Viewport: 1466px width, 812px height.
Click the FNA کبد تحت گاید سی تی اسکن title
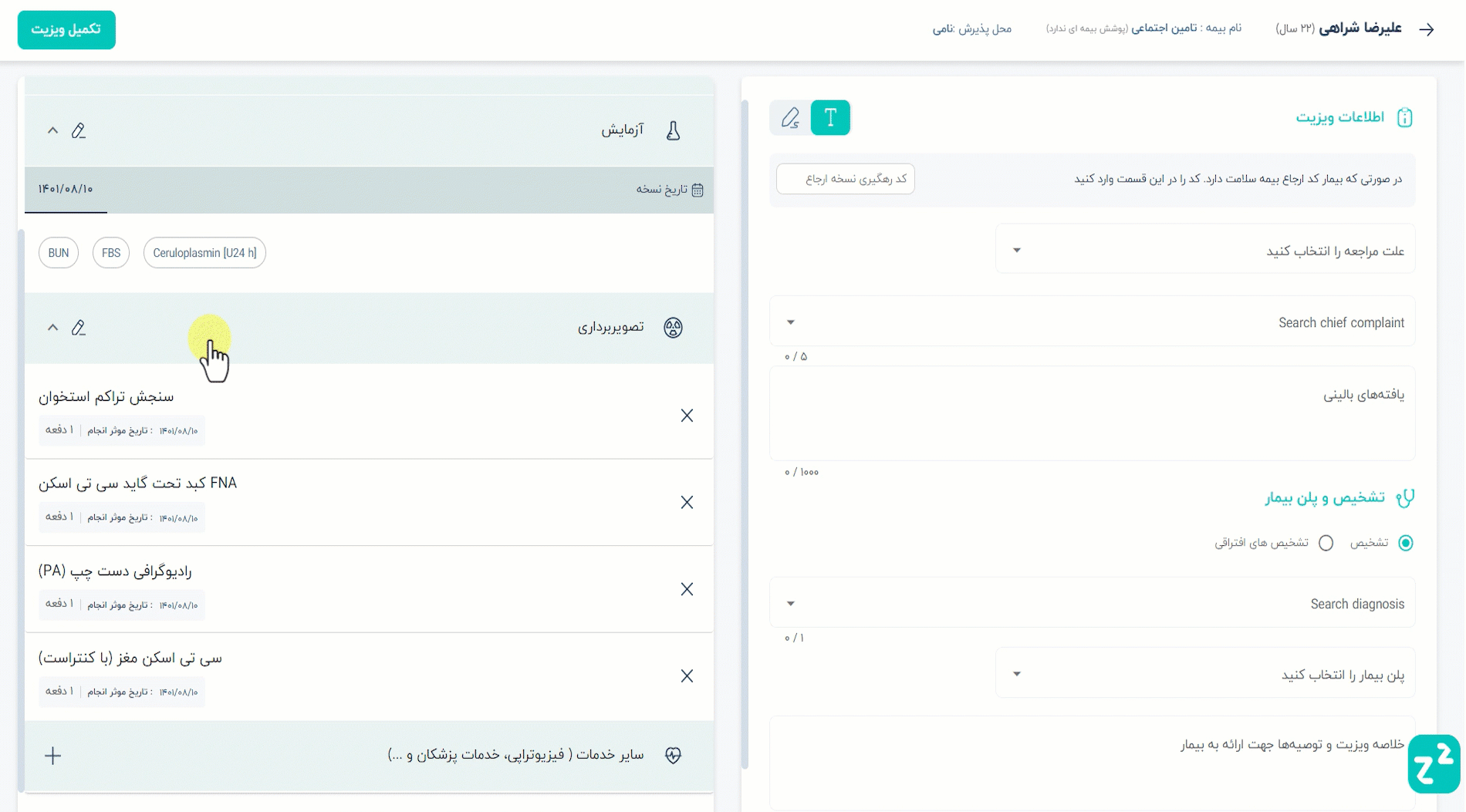[138, 483]
